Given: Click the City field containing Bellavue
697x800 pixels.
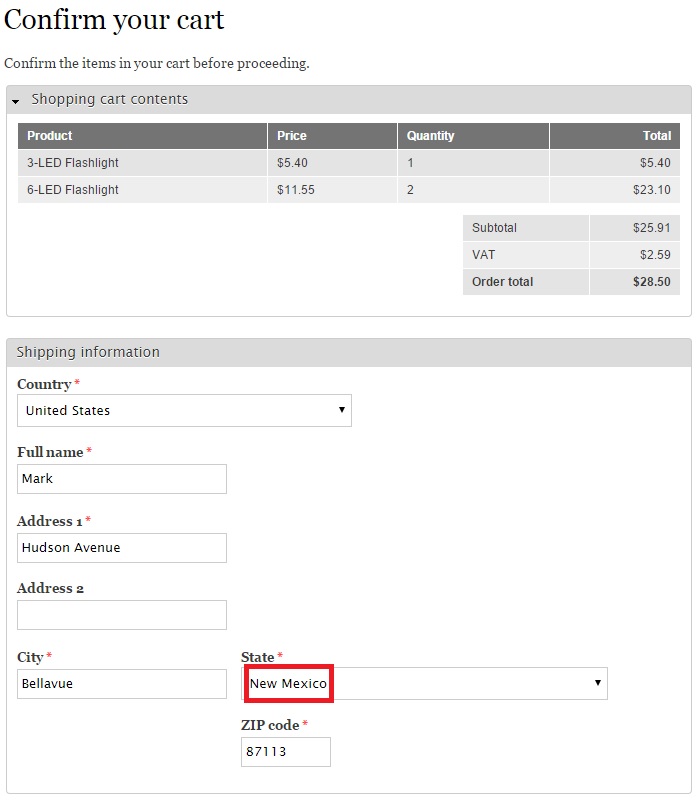Looking at the screenshot, I should tap(121, 683).
